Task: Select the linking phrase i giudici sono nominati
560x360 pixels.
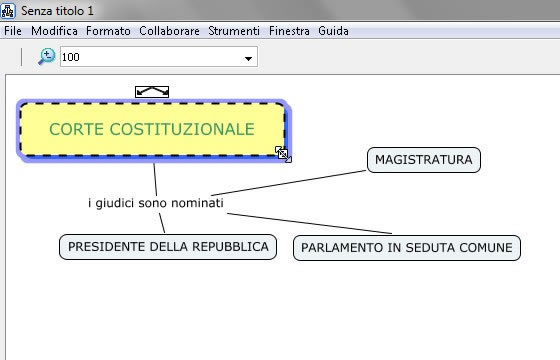Action: pos(156,203)
